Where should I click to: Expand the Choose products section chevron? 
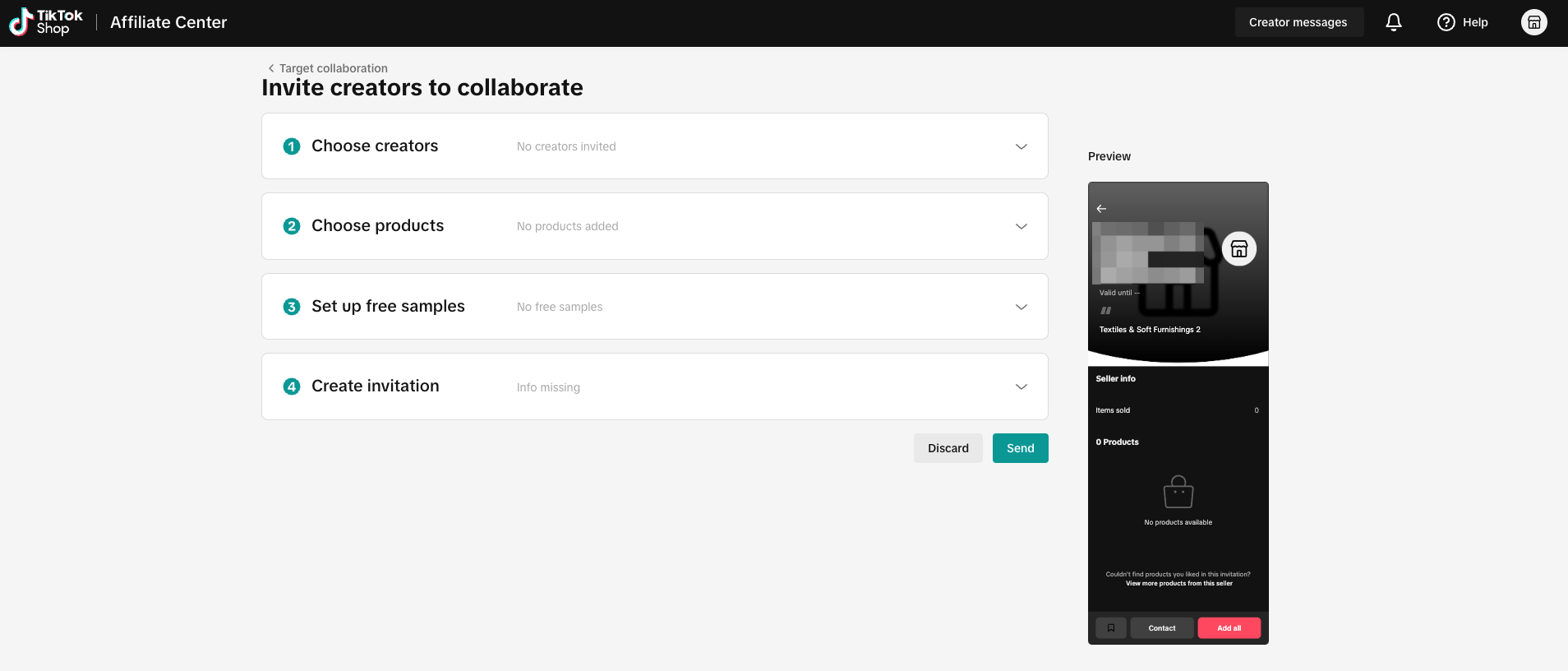click(1022, 226)
